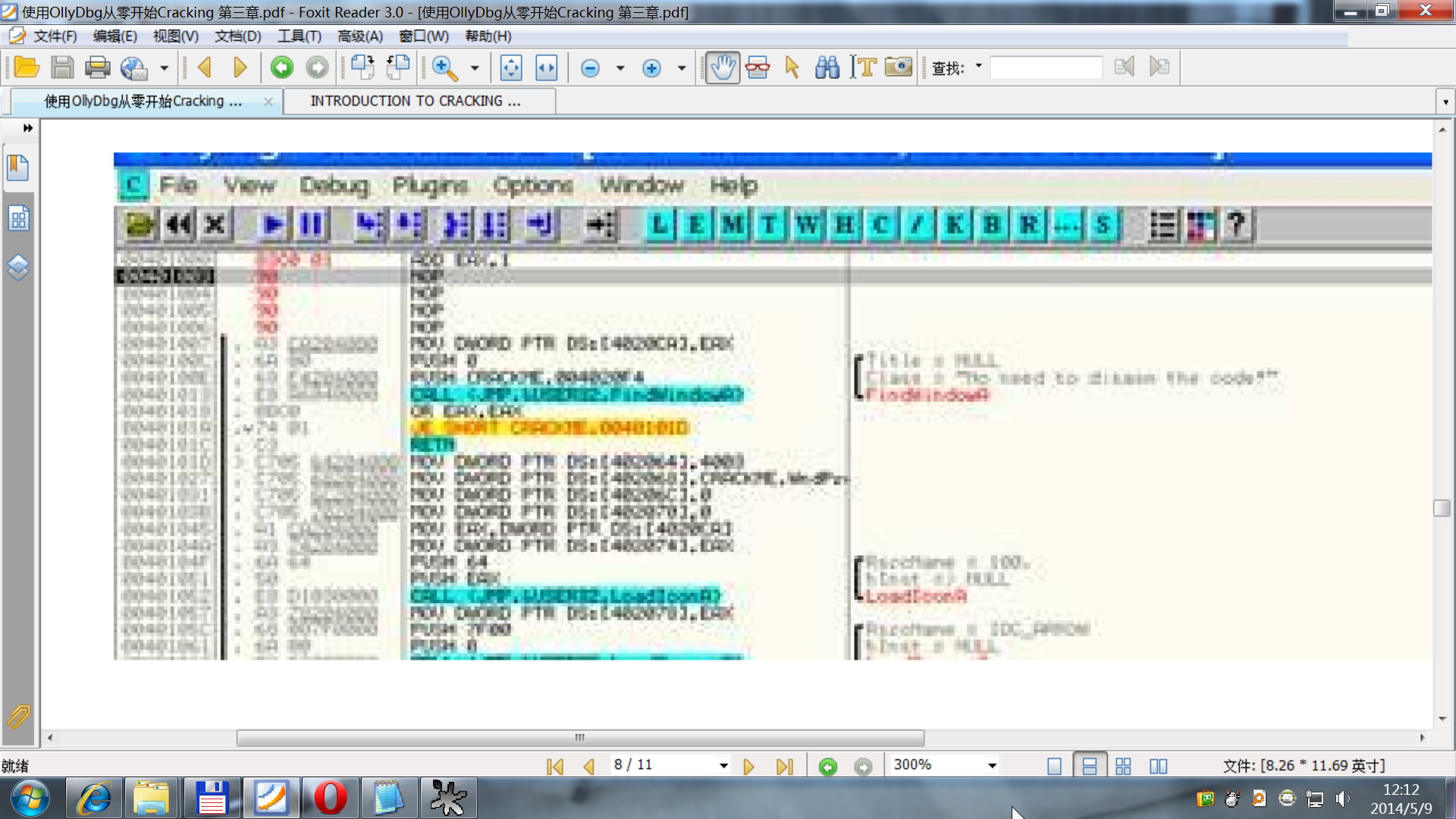This screenshot has height=819, width=1456.
Task: Click the grey Next View button in toolbar
Action: pos(317,67)
